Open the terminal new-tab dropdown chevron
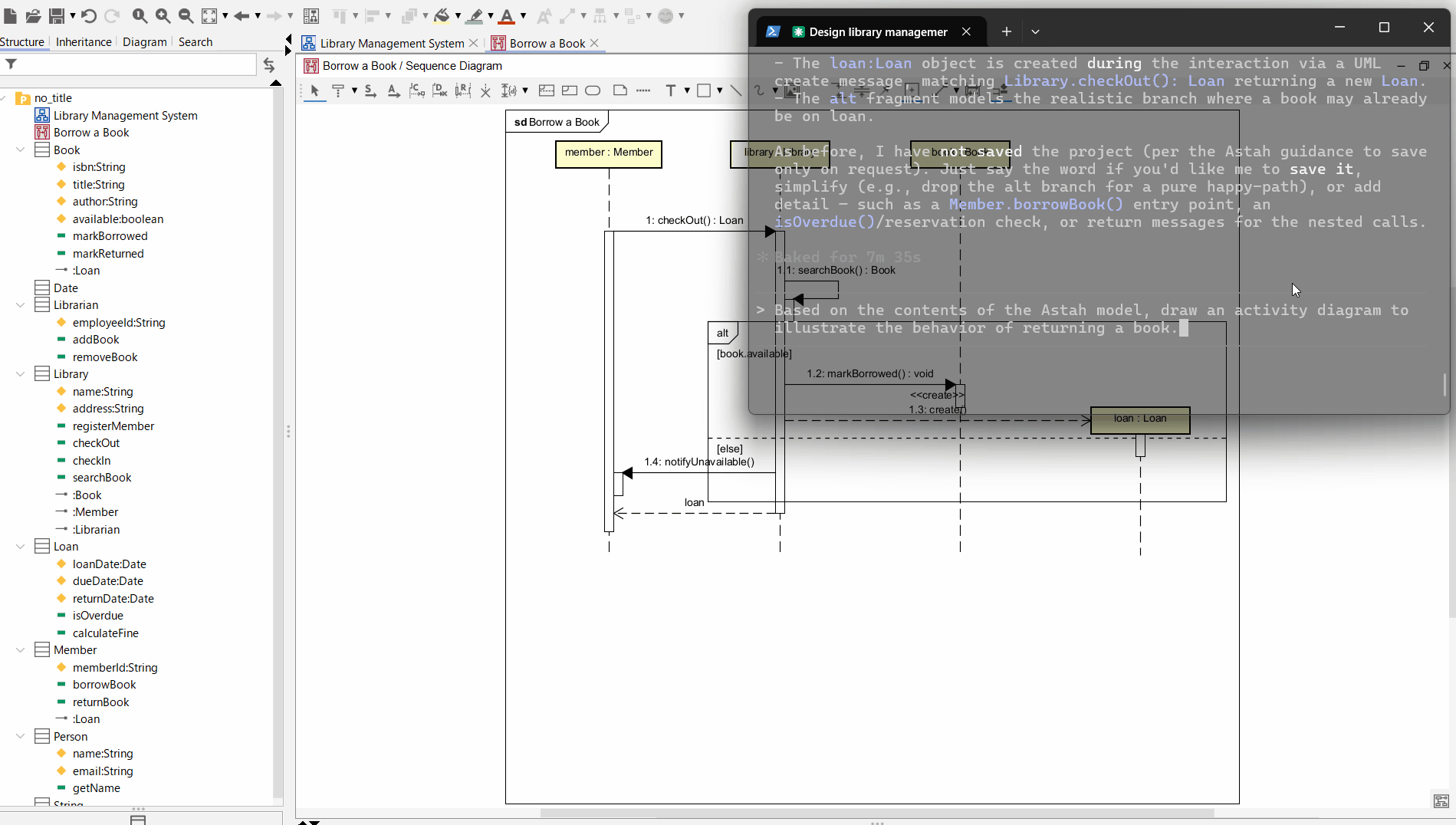Screen dimensions: 1456x825 pyautogui.click(x=1035, y=31)
